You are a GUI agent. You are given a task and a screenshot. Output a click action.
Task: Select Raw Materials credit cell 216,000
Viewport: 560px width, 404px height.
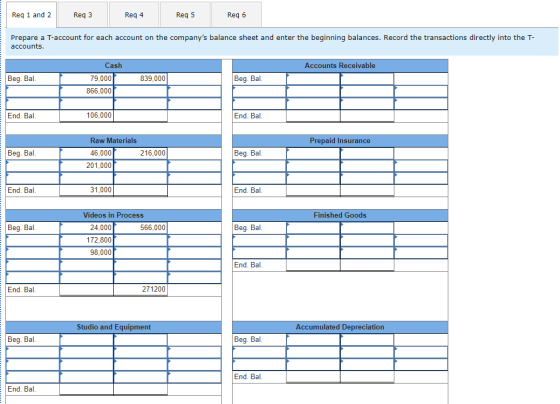pyautogui.click(x=140, y=153)
